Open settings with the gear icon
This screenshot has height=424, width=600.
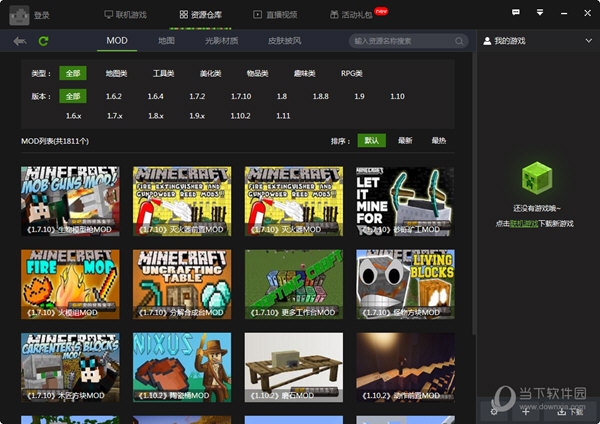point(494,412)
